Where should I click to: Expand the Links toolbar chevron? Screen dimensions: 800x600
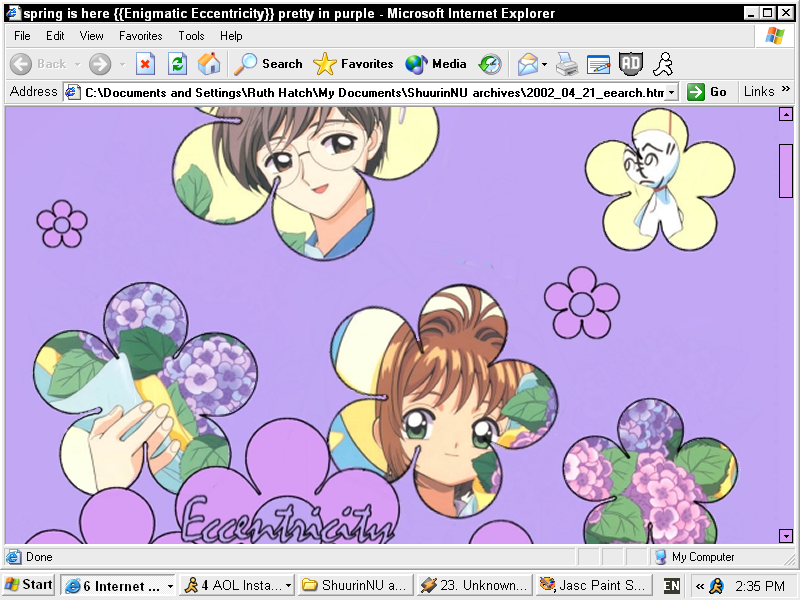tap(786, 88)
